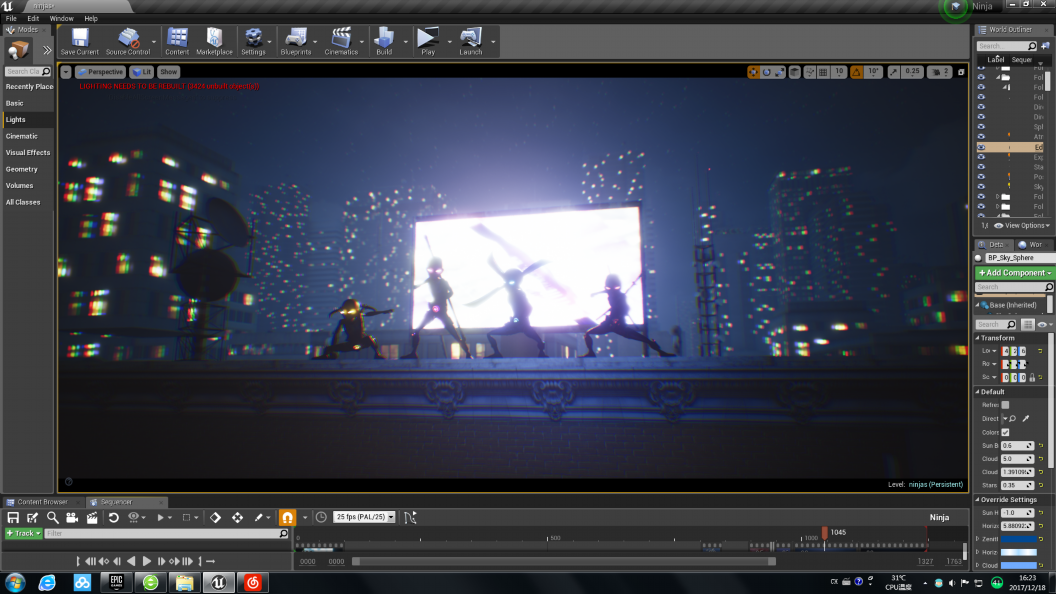Image resolution: width=1056 pixels, height=594 pixels.
Task: Open the Perspective view dropdown
Action: pyautogui.click(x=100, y=72)
